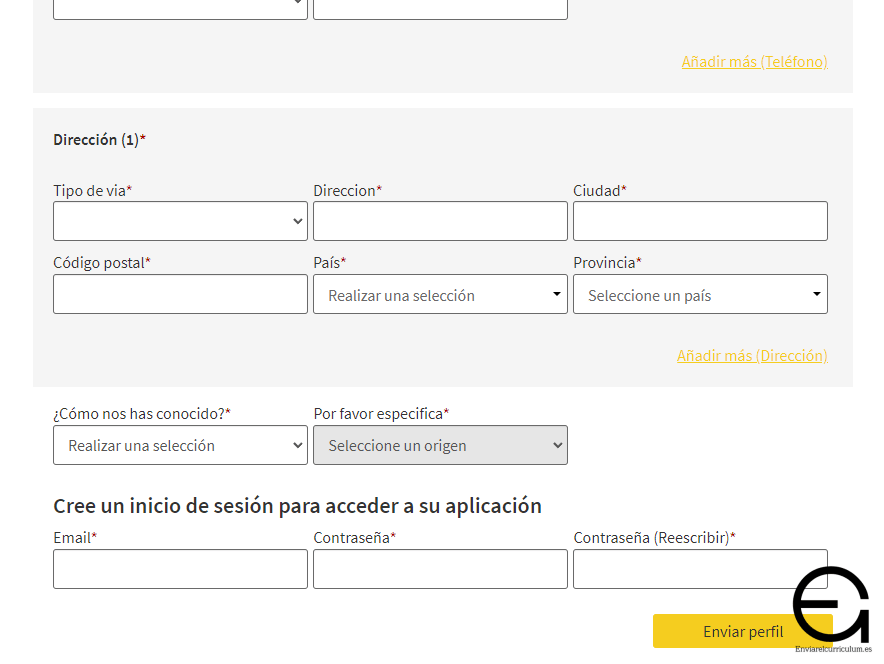Expand the ¿Cómo nos has conocido? dropdown
The width and height of the screenshot is (884, 664).
point(180,446)
